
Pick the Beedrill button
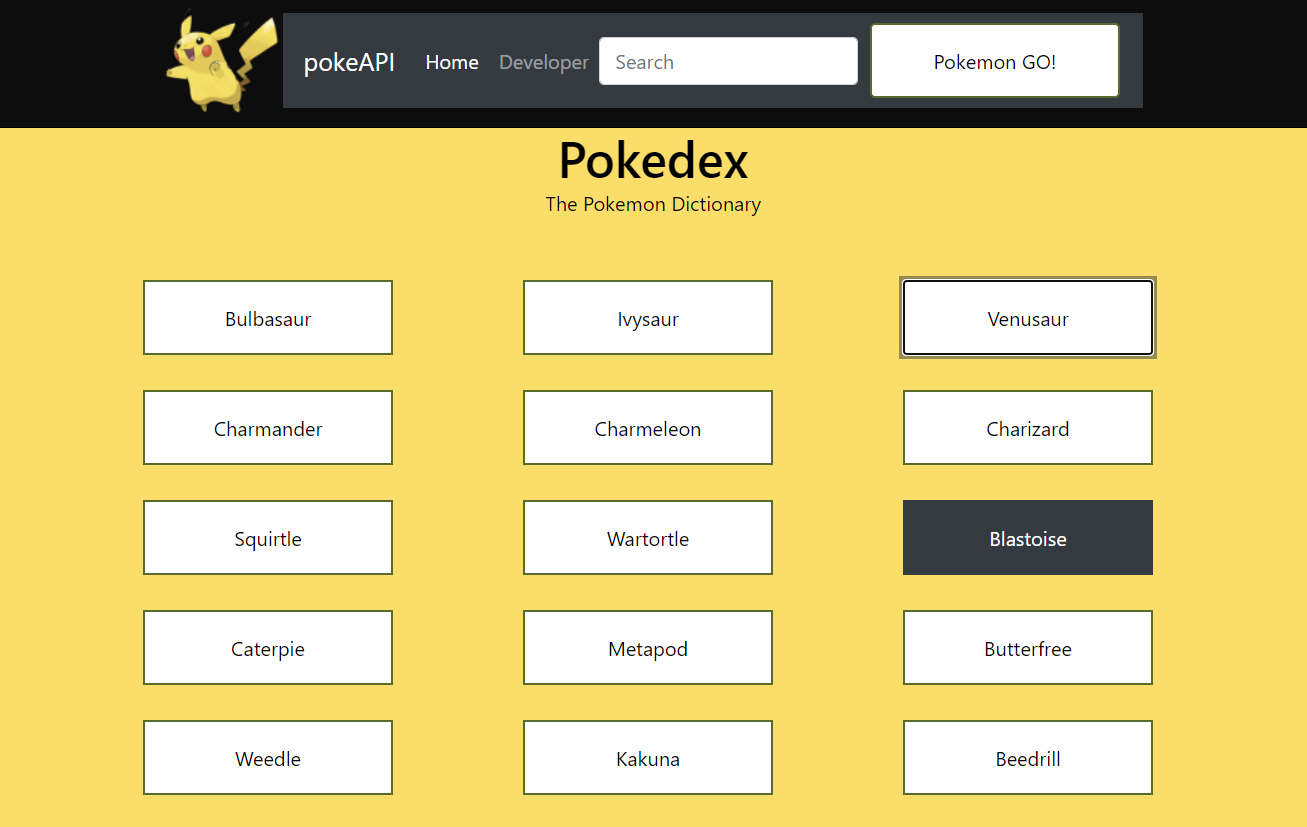pyautogui.click(x=1028, y=758)
